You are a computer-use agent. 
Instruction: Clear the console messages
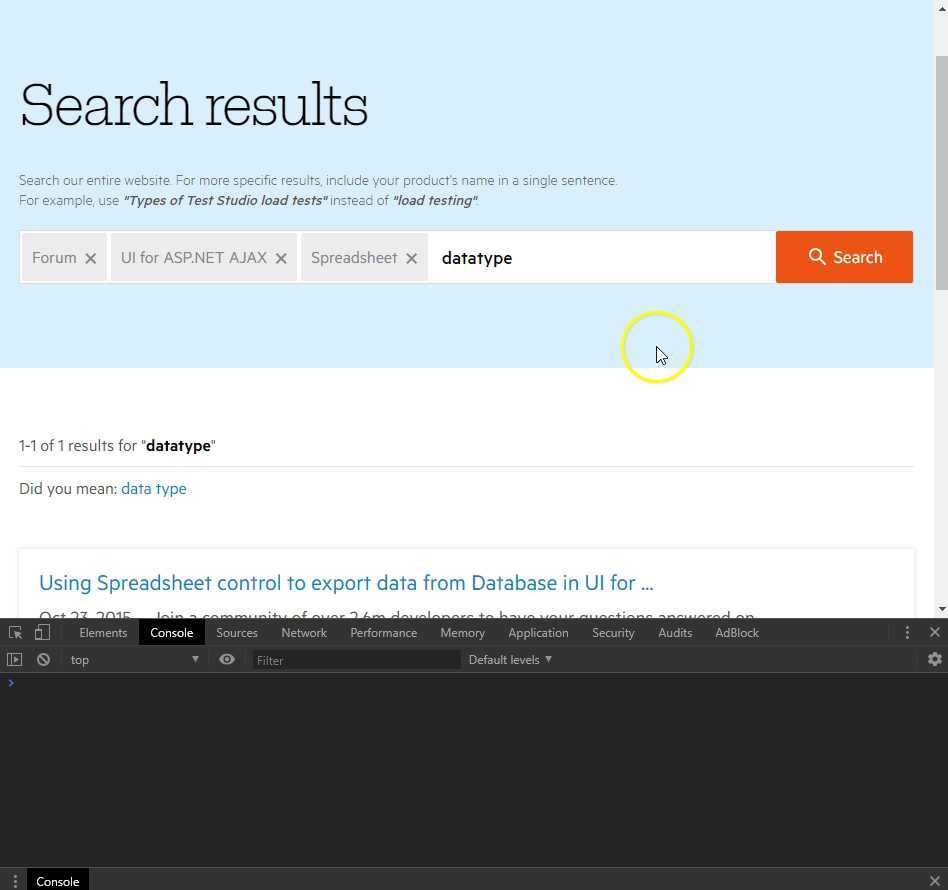[43, 659]
